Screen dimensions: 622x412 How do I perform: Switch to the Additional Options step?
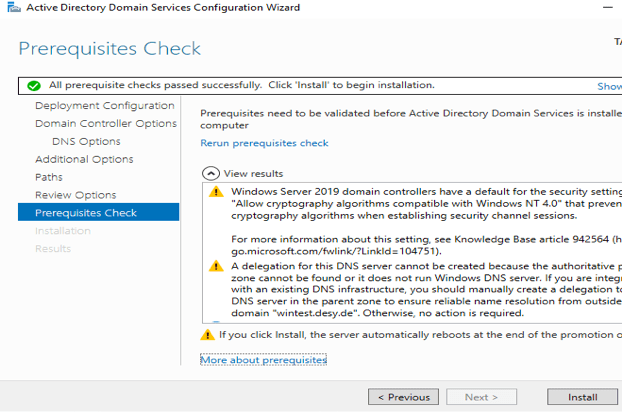[84, 160]
